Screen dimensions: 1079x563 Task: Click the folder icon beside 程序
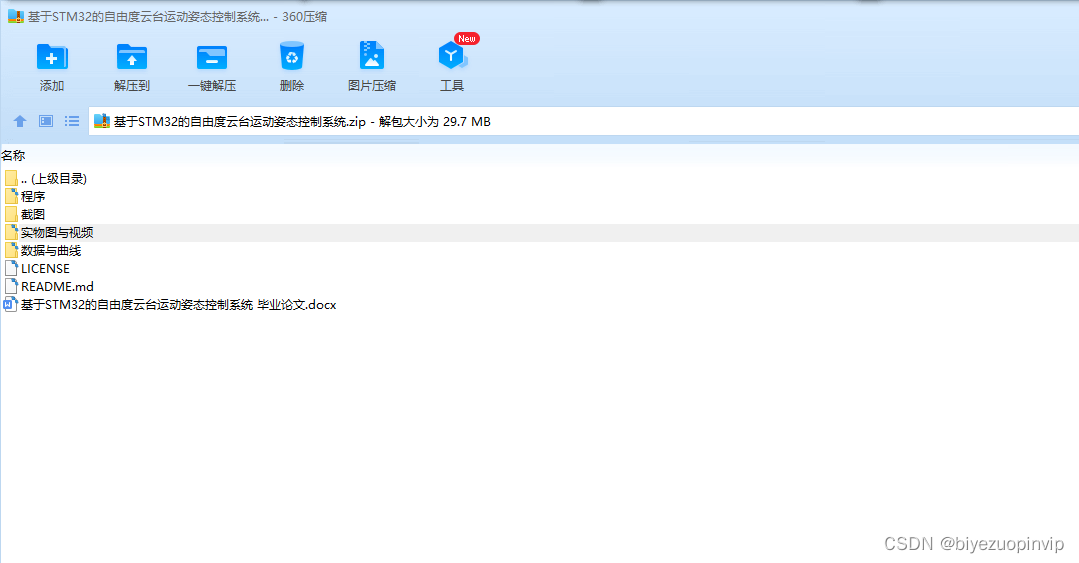click(10, 196)
